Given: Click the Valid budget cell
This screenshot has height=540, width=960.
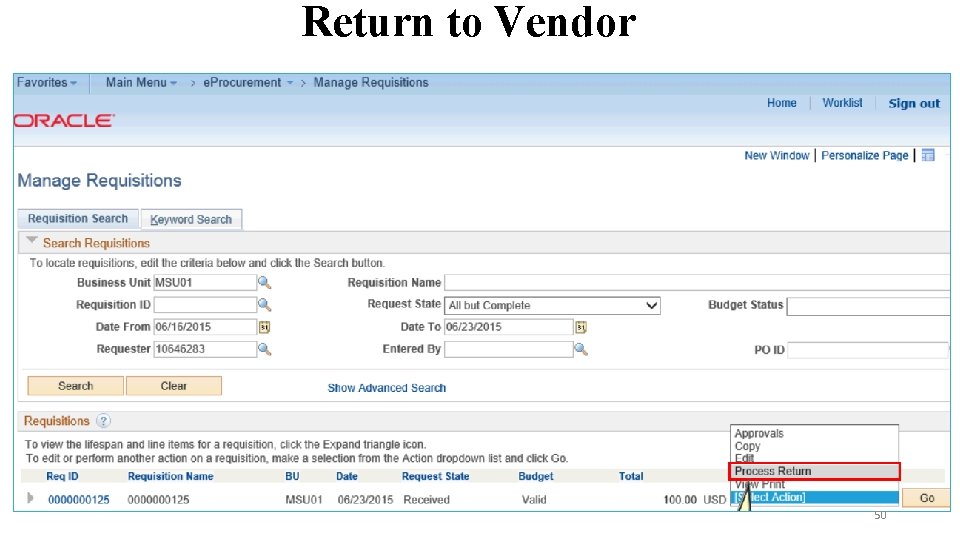Looking at the screenshot, I should pos(534,500).
